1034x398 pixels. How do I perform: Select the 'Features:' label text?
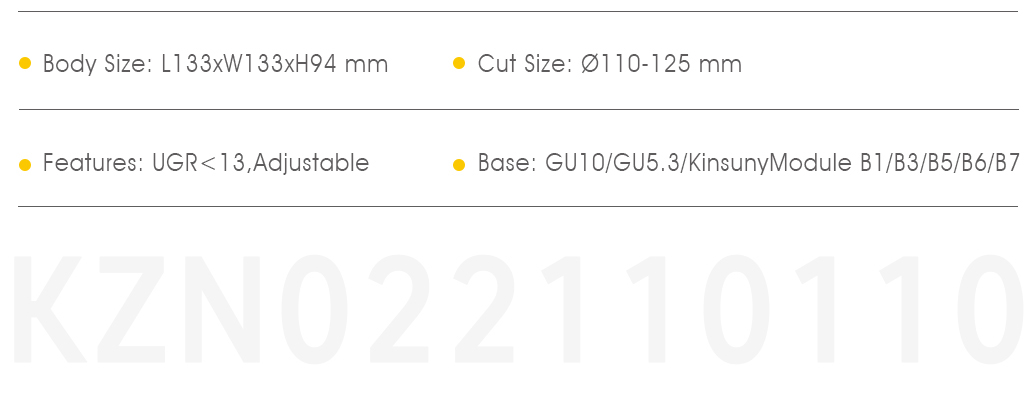93,162
